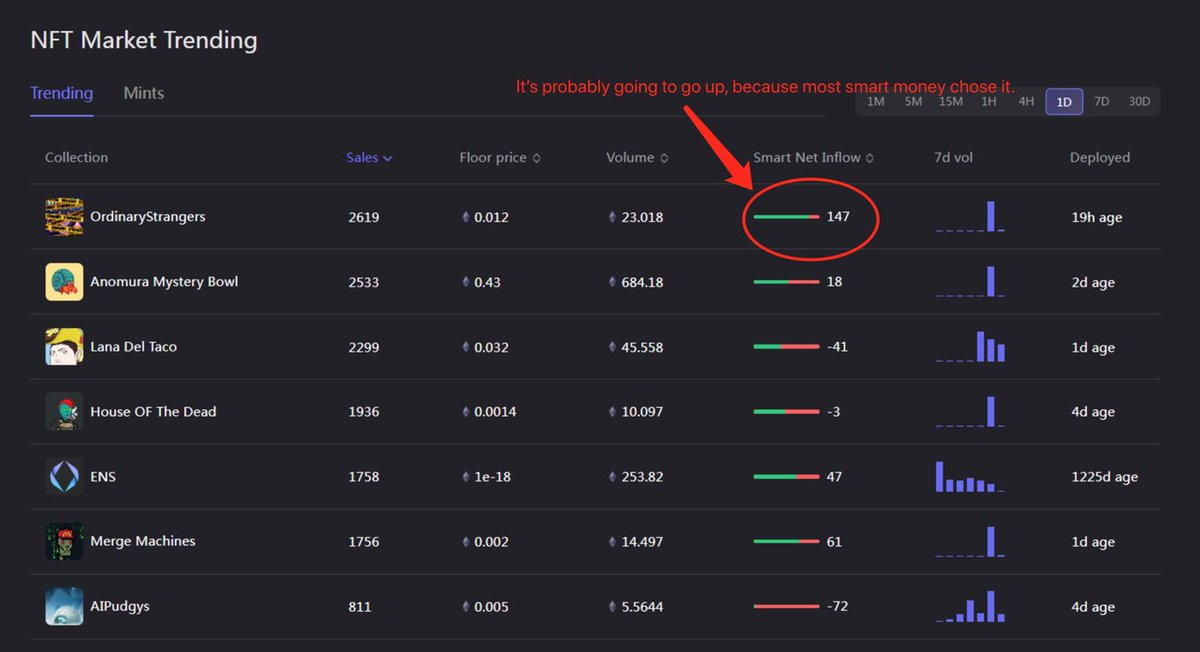Screen dimensions: 1200x652
Task: Sort by the Sales column
Action: pos(369,158)
